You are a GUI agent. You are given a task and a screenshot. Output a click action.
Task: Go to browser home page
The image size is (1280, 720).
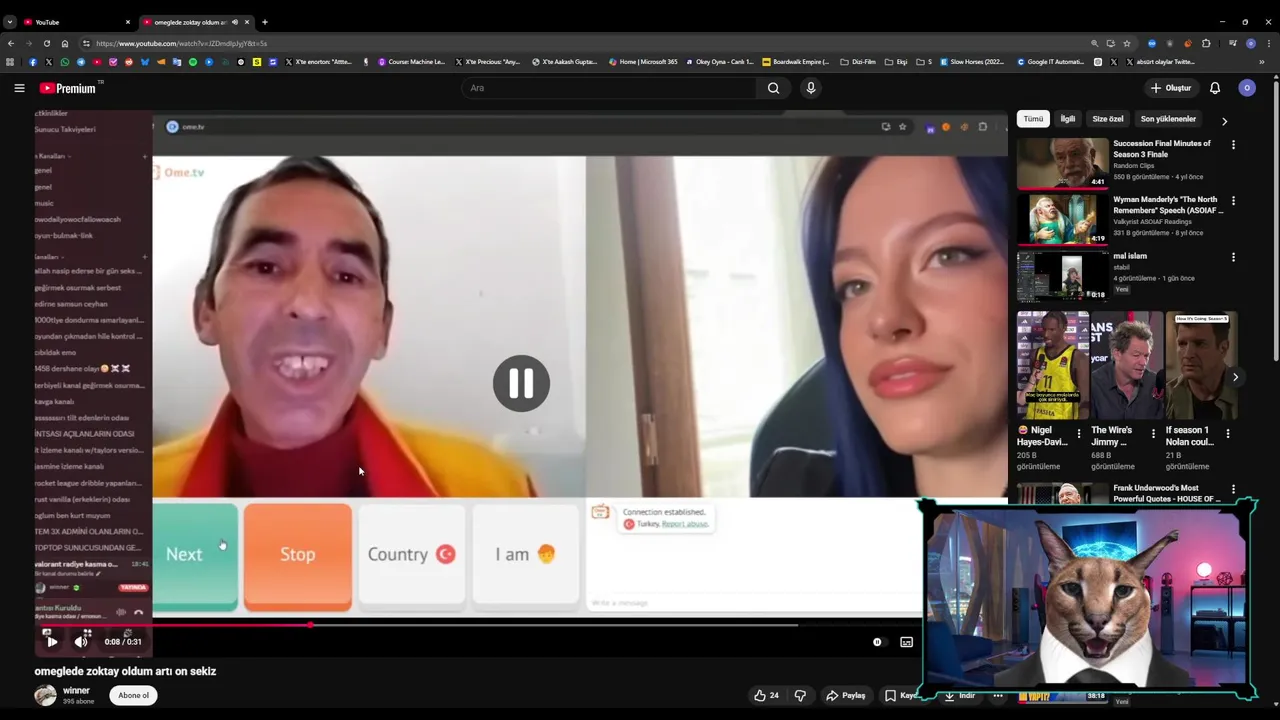[x=65, y=43]
